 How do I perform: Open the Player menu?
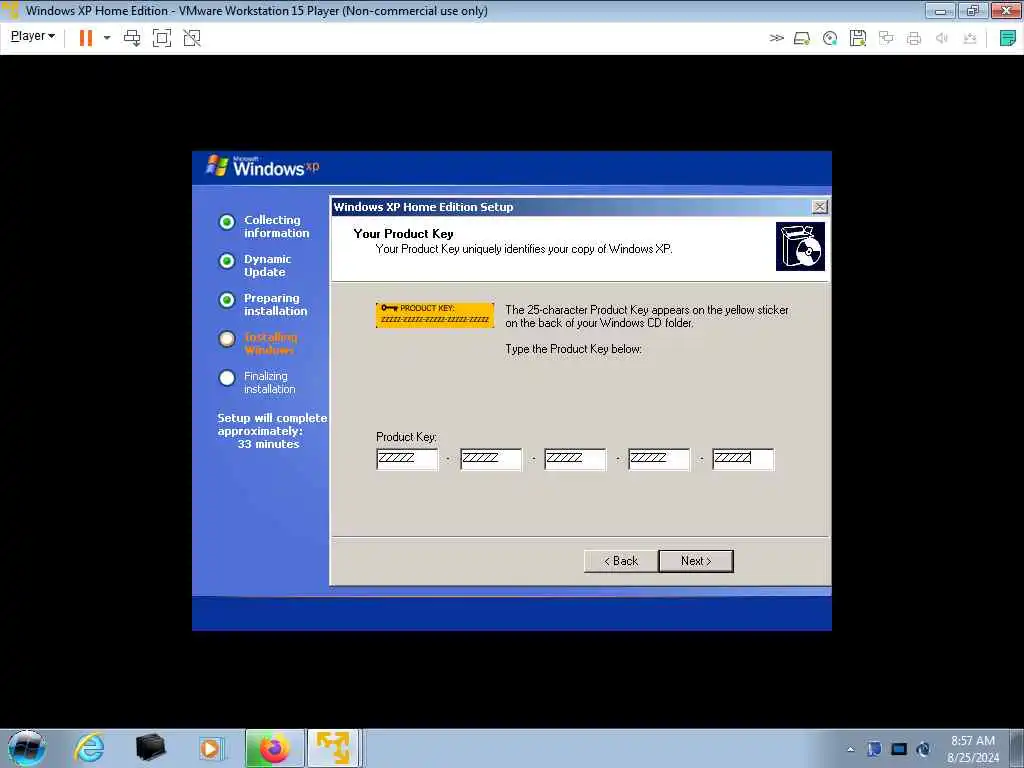[x=33, y=37]
